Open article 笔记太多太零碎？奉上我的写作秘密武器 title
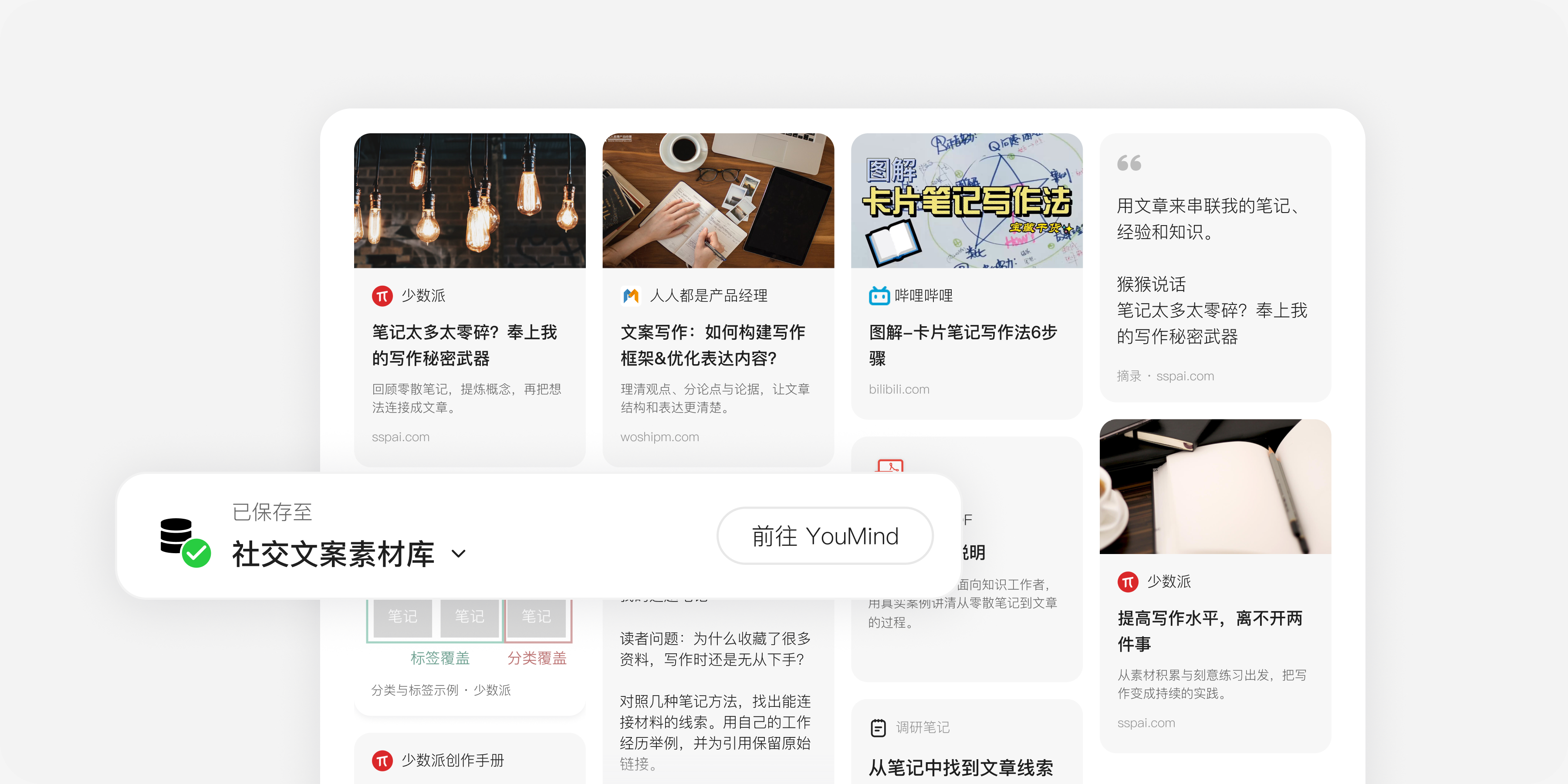The width and height of the screenshot is (1568, 784). click(464, 345)
